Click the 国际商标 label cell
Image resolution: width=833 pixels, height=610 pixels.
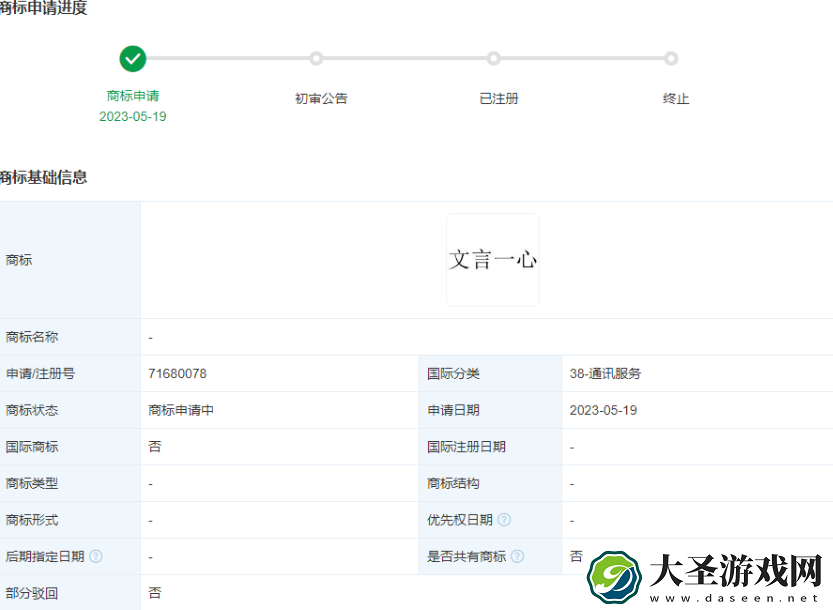(70, 447)
